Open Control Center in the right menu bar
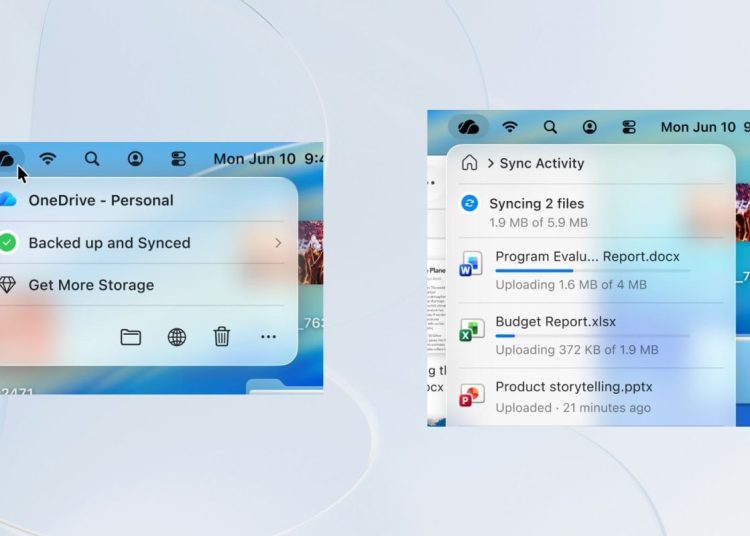The height and width of the screenshot is (536, 750). coord(629,127)
